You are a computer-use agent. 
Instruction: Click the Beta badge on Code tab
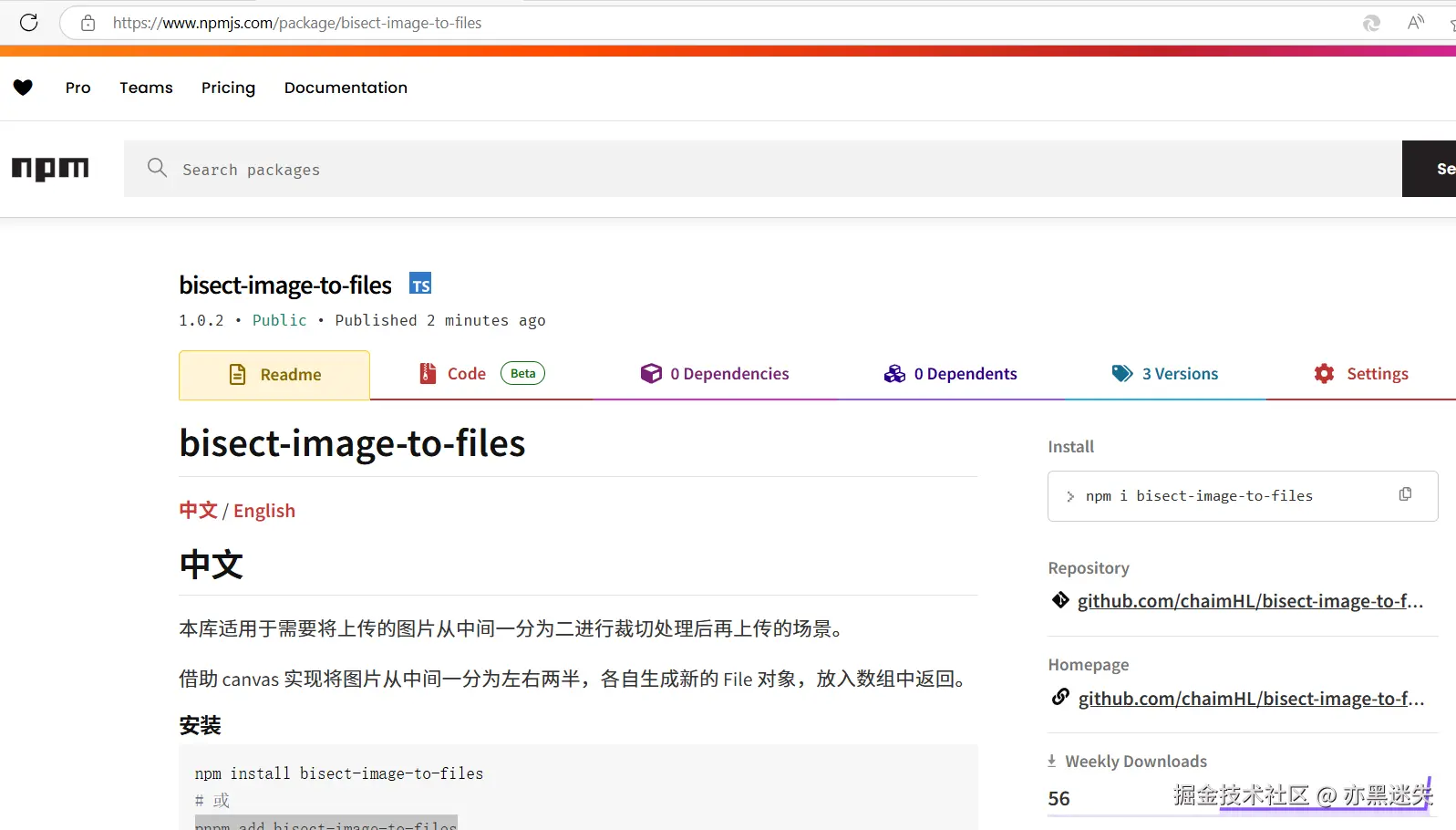pos(522,373)
